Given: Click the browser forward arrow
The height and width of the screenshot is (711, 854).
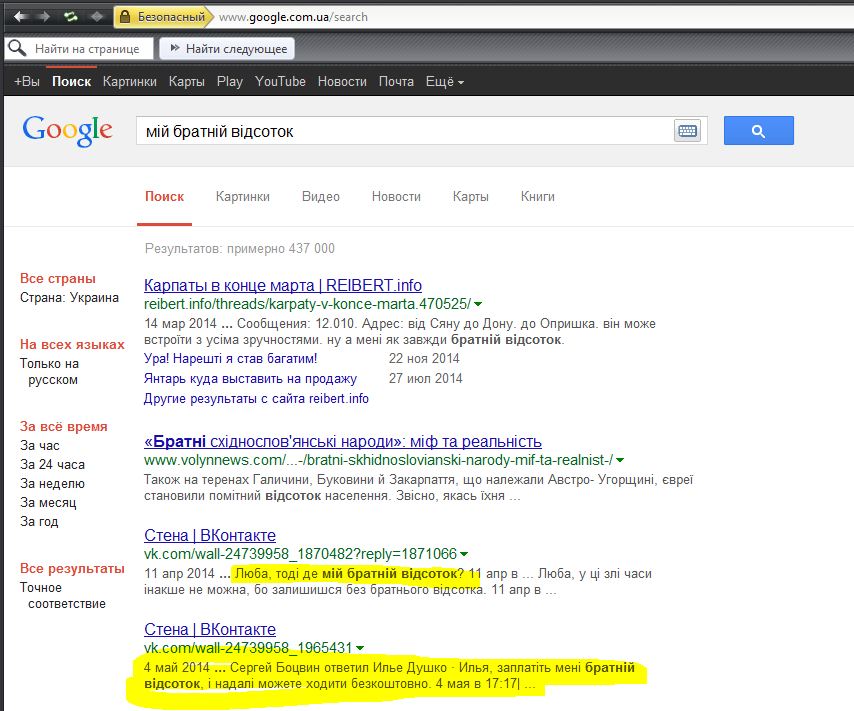Looking at the screenshot, I should 44,17.
